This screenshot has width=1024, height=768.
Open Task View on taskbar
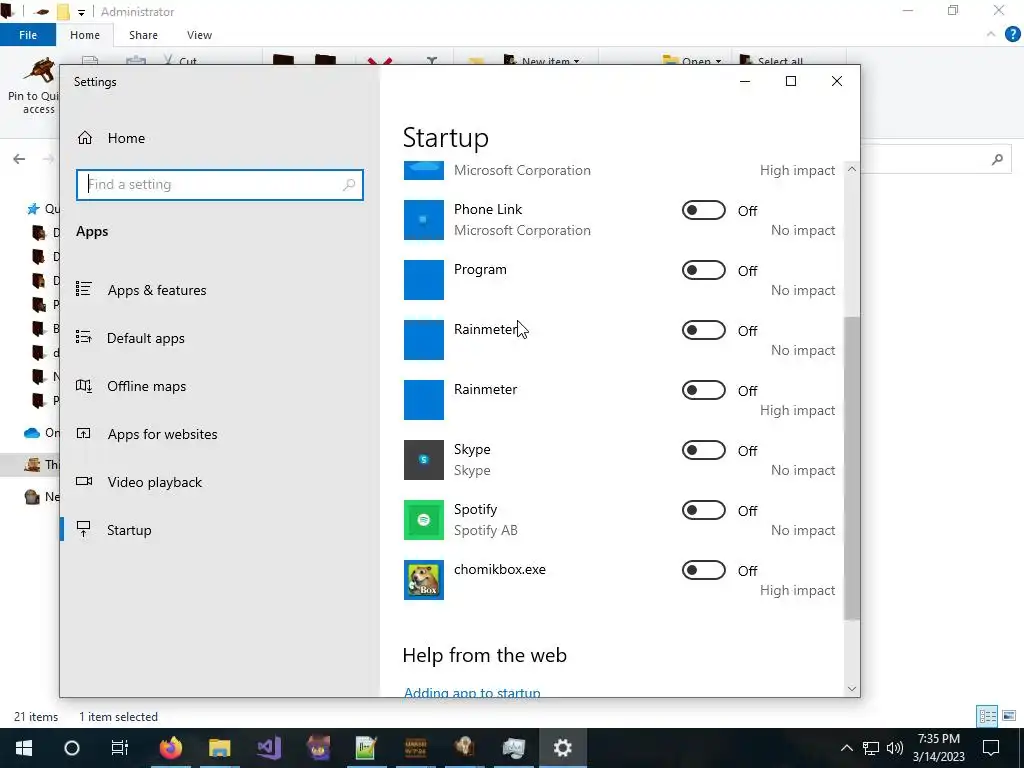coord(120,748)
